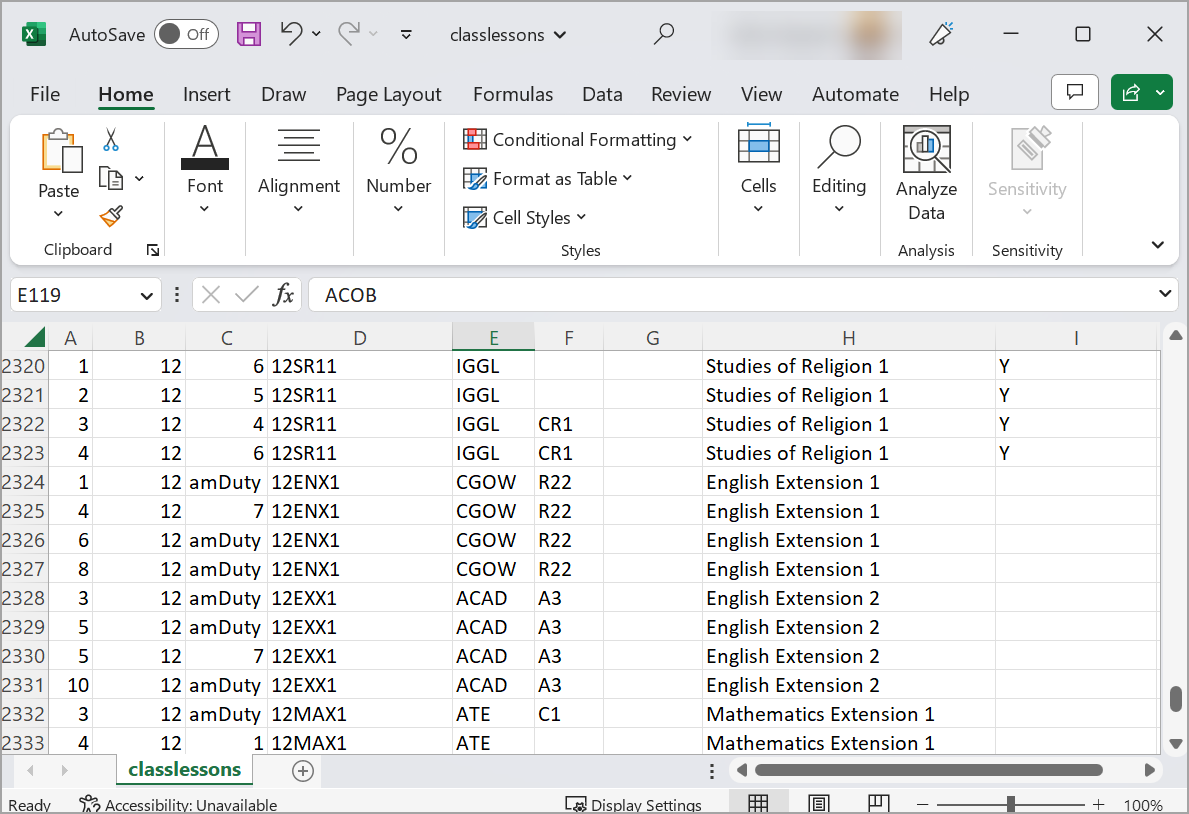Select the Format Painter brush icon
The width and height of the screenshot is (1189, 814).
coord(111,216)
